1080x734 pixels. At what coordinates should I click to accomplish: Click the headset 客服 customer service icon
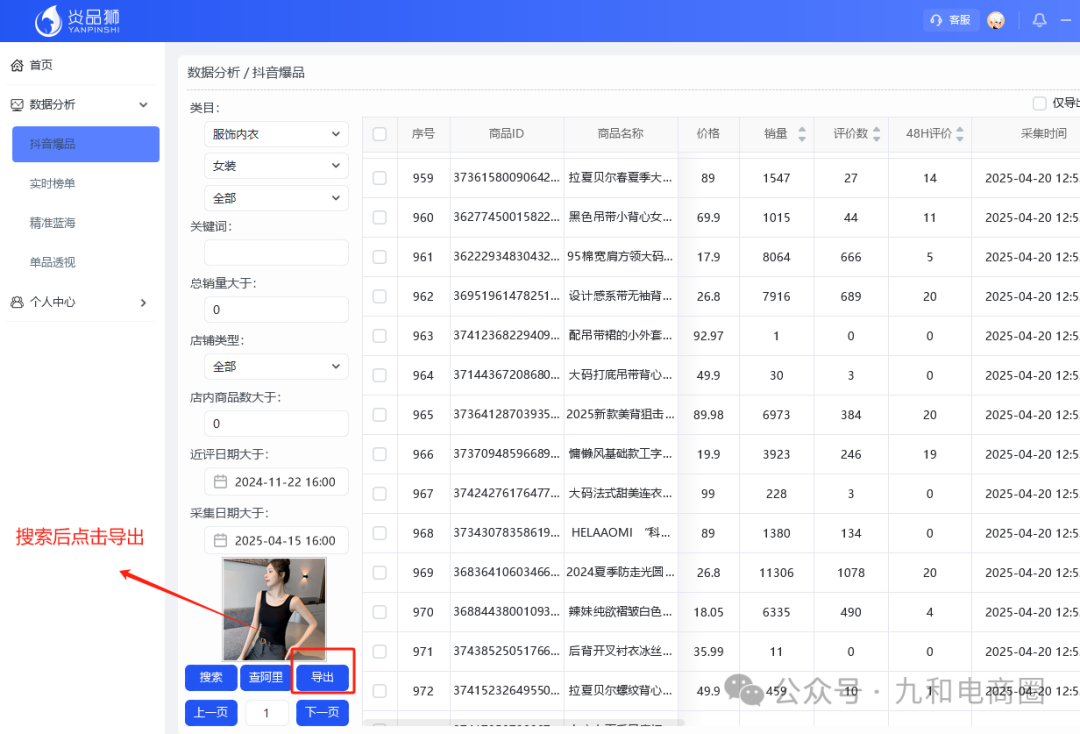pyautogui.click(x=935, y=19)
